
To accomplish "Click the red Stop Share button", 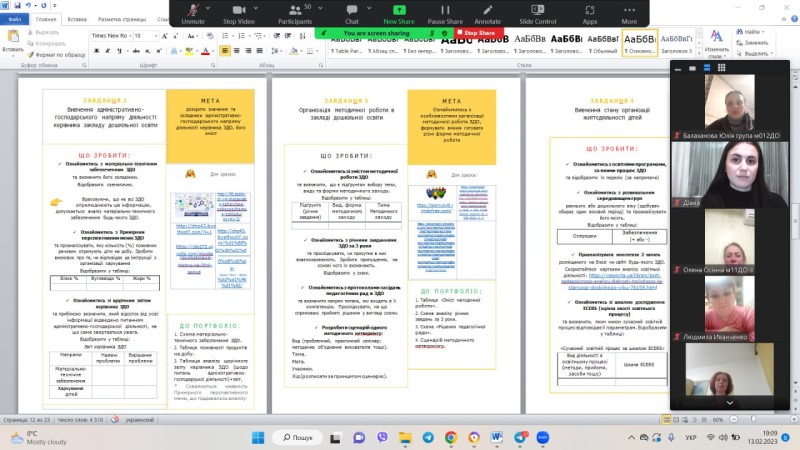I will [x=479, y=33].
